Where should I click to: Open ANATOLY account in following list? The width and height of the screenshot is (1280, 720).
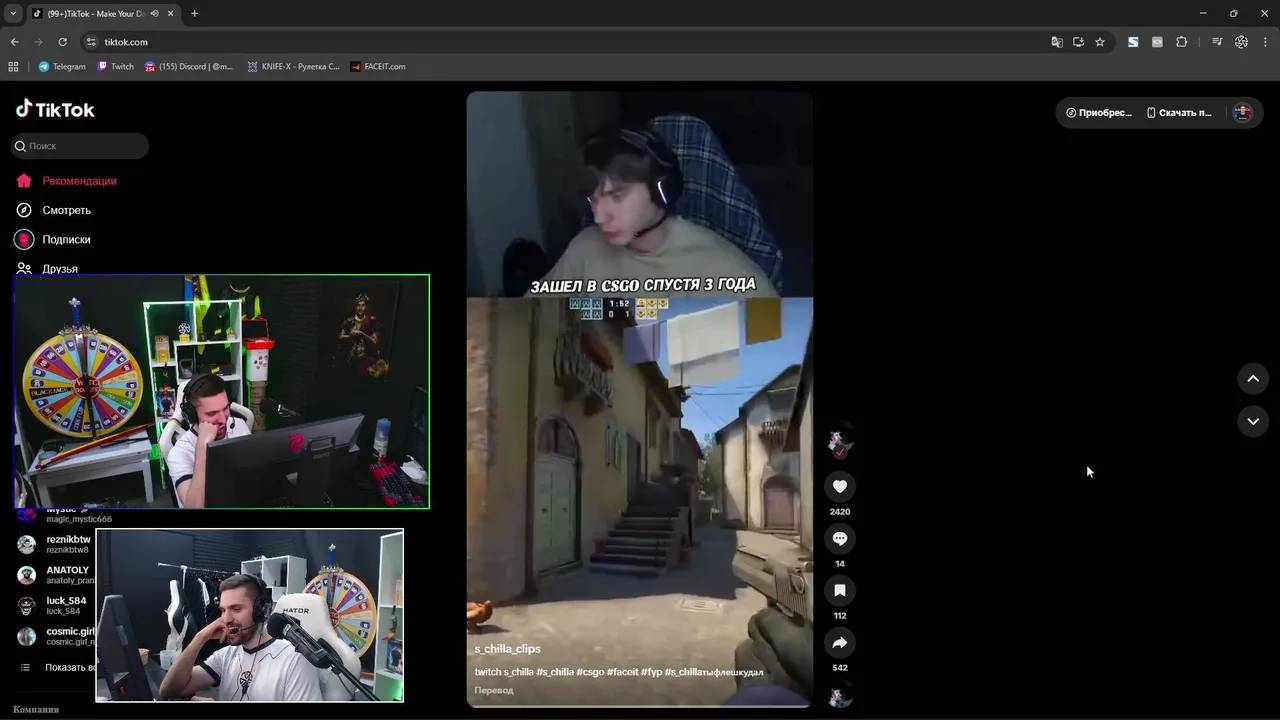pyautogui.click(x=56, y=575)
